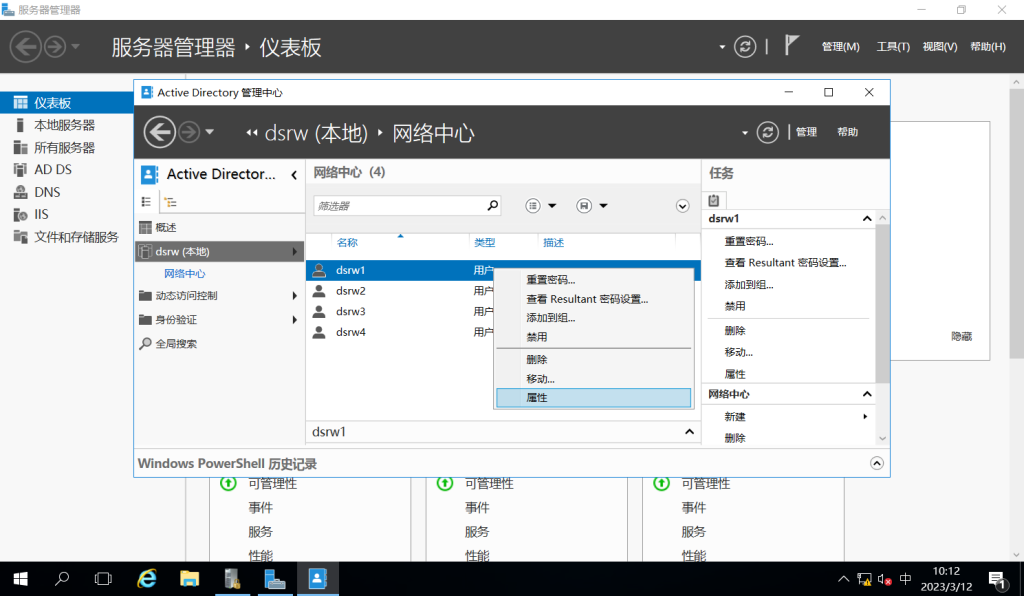Switch AD navigation pane to list view
Image resolution: width=1024 pixels, height=596 pixels.
click(146, 202)
